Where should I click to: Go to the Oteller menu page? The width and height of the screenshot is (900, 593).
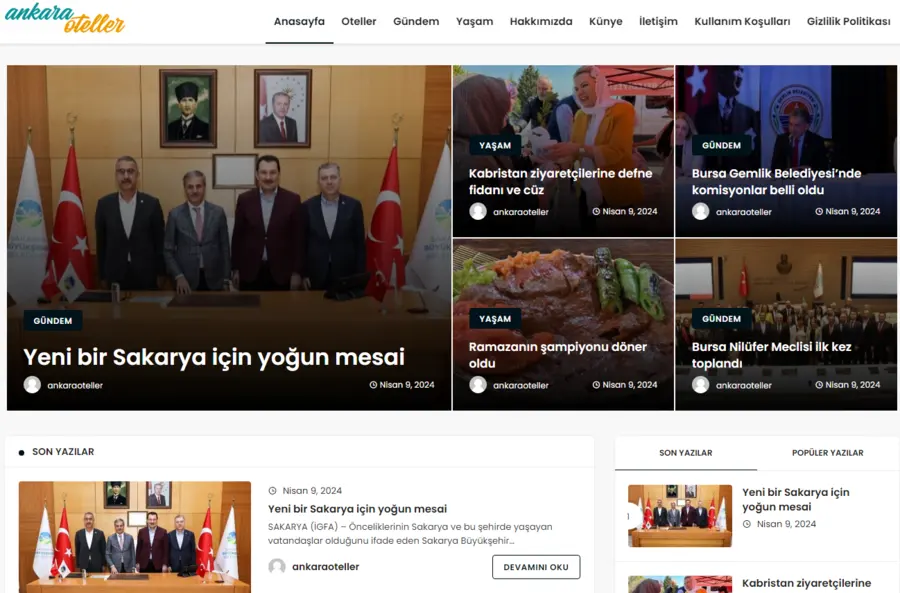pyautogui.click(x=359, y=22)
